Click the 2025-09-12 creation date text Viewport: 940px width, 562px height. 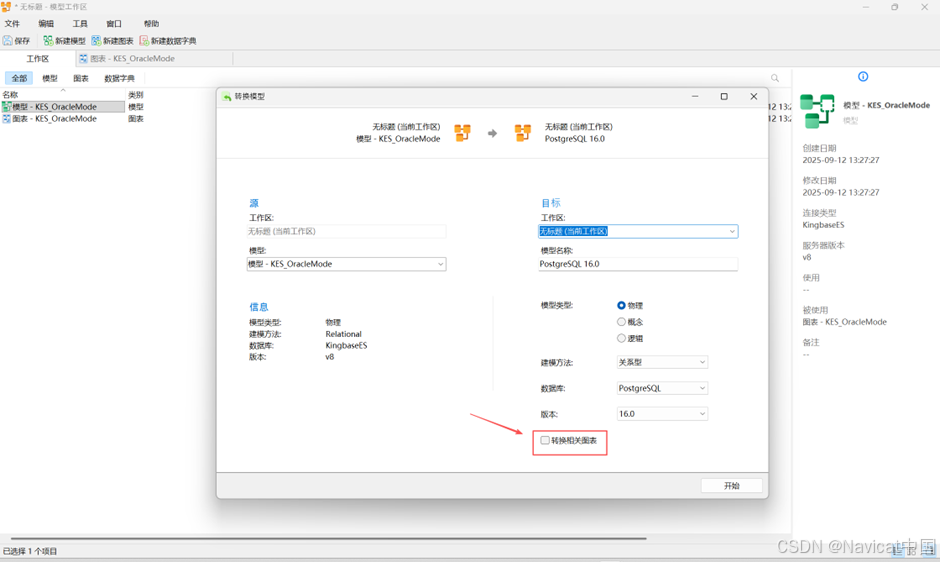click(x=840, y=160)
